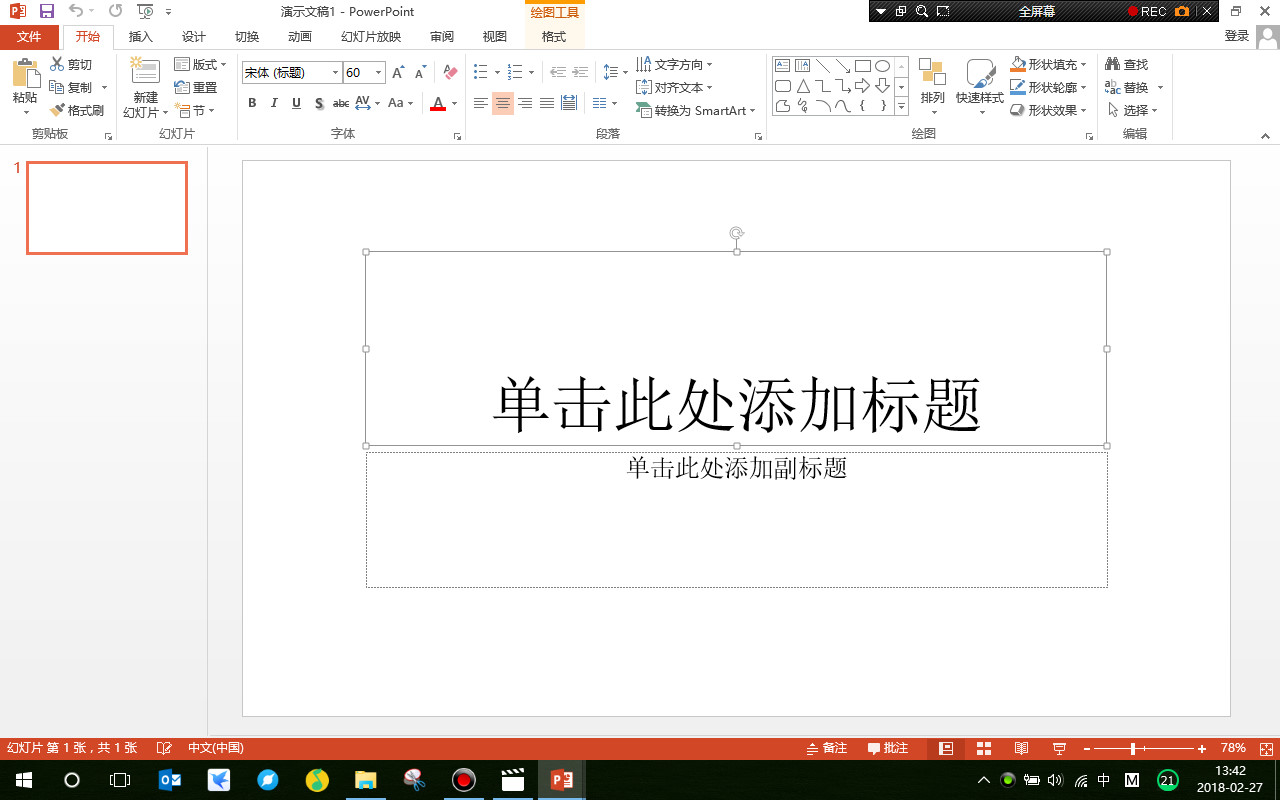Screen dimensions: 1280x800
Task: Open the 文件 (File) menu
Action: pyautogui.click(x=31, y=36)
